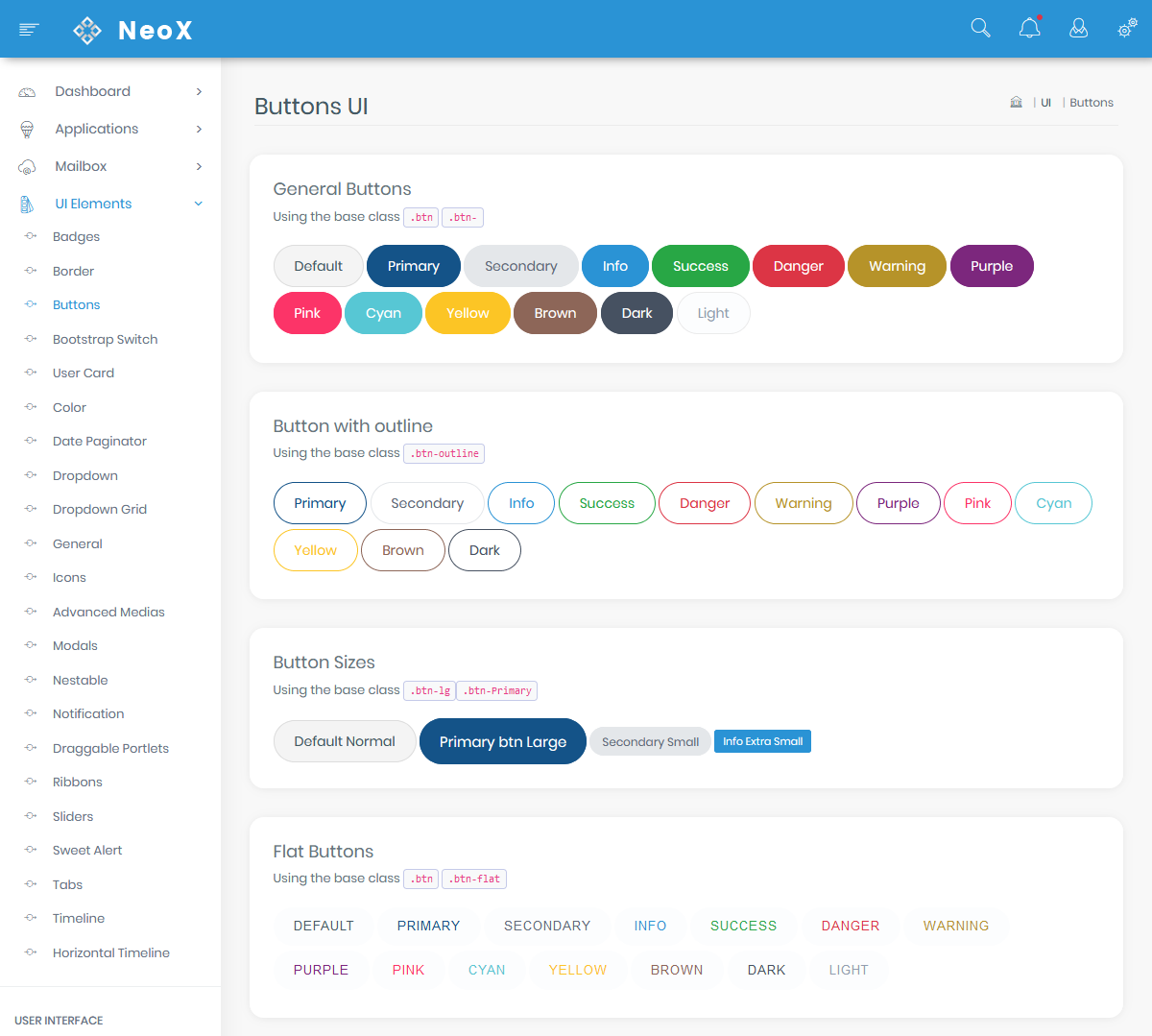
Task: Open Nestable sidebar item
Action: (80, 681)
